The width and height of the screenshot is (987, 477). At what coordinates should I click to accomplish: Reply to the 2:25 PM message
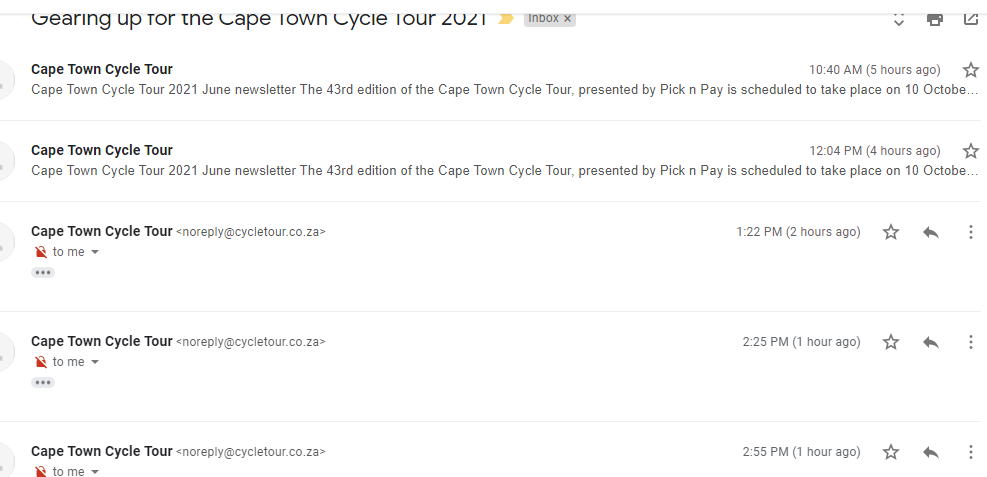[x=931, y=342]
